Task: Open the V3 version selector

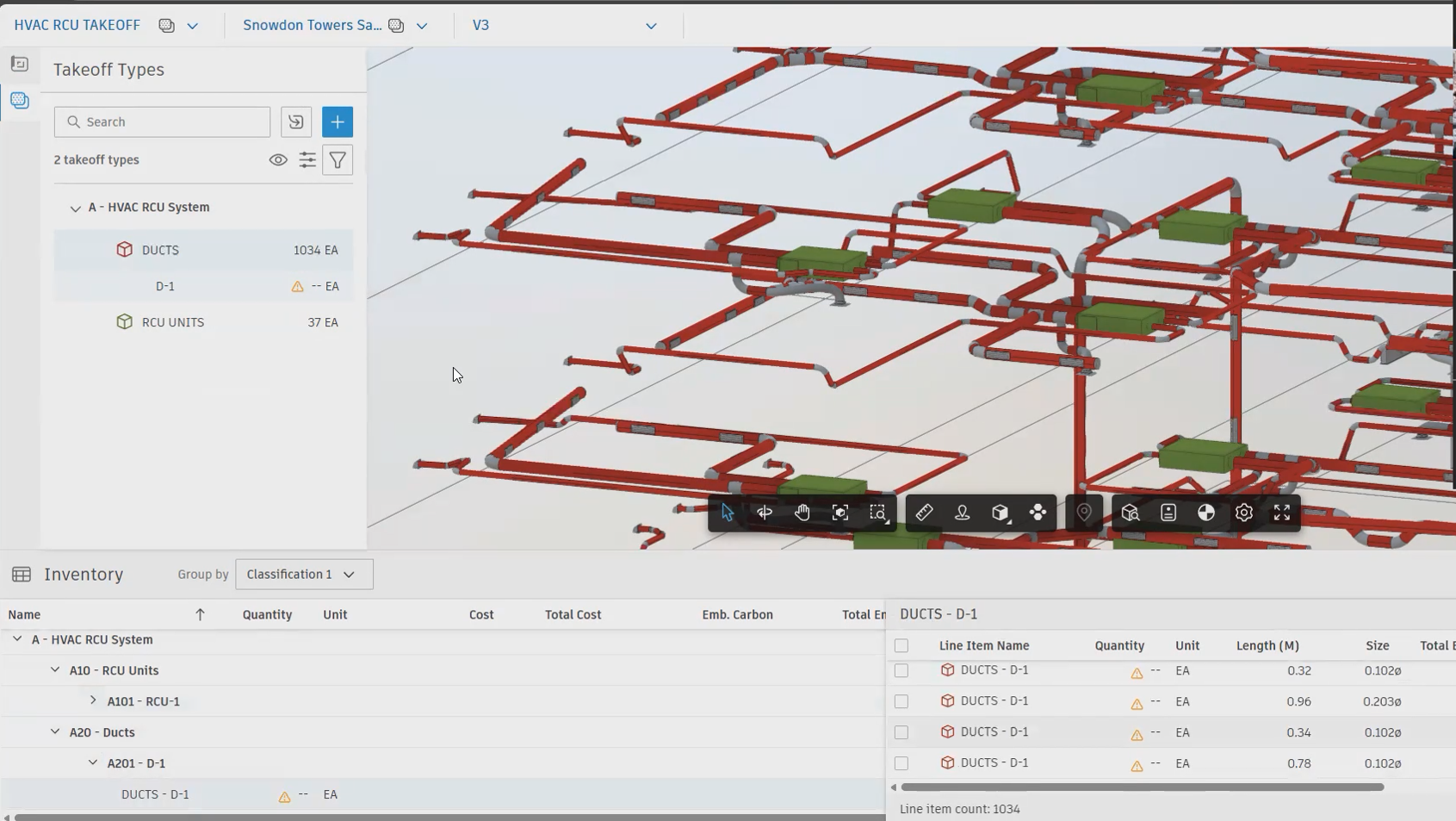Action: 650,25
